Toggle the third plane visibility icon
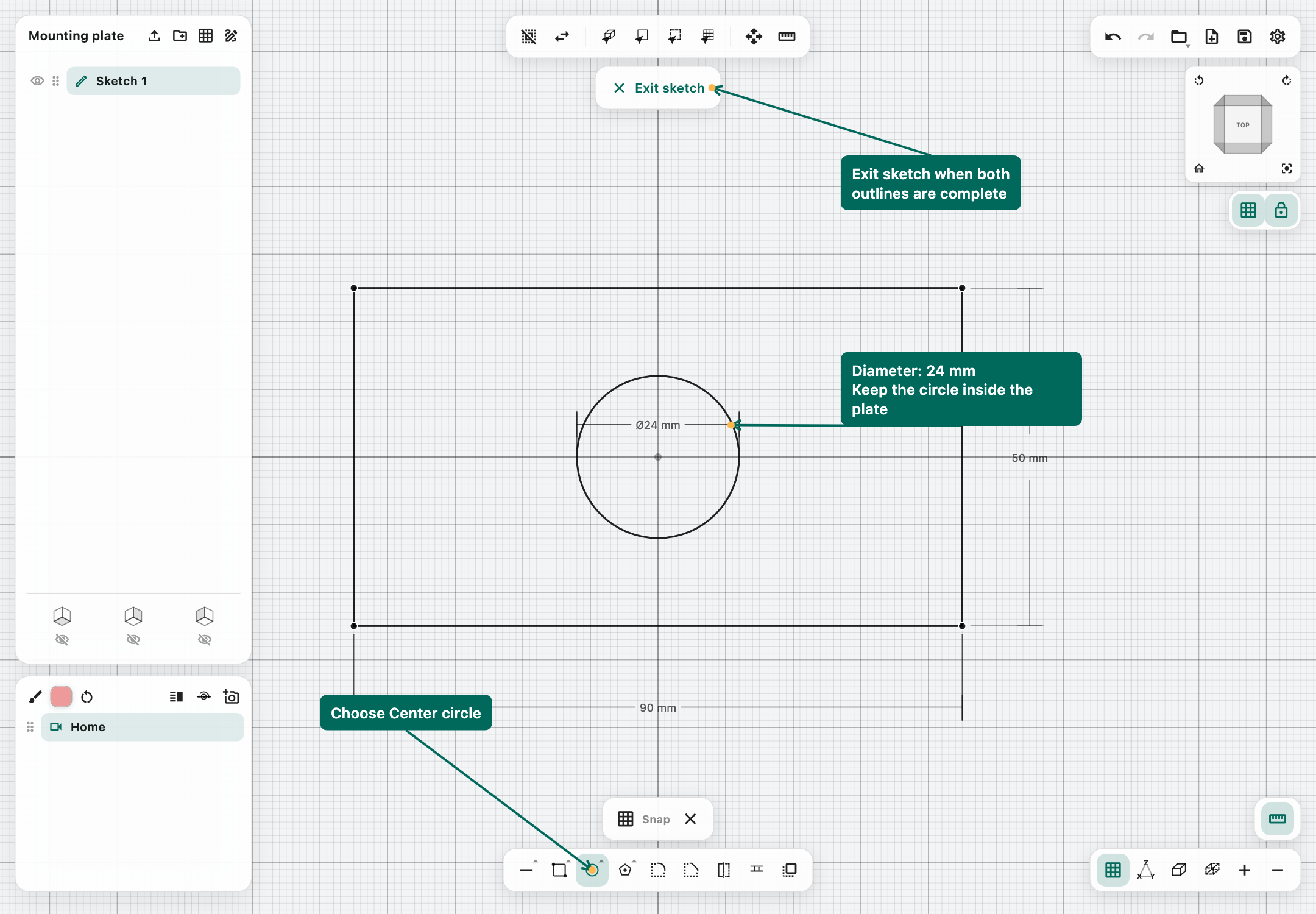Screen dimensions: 1316x914 205,640
